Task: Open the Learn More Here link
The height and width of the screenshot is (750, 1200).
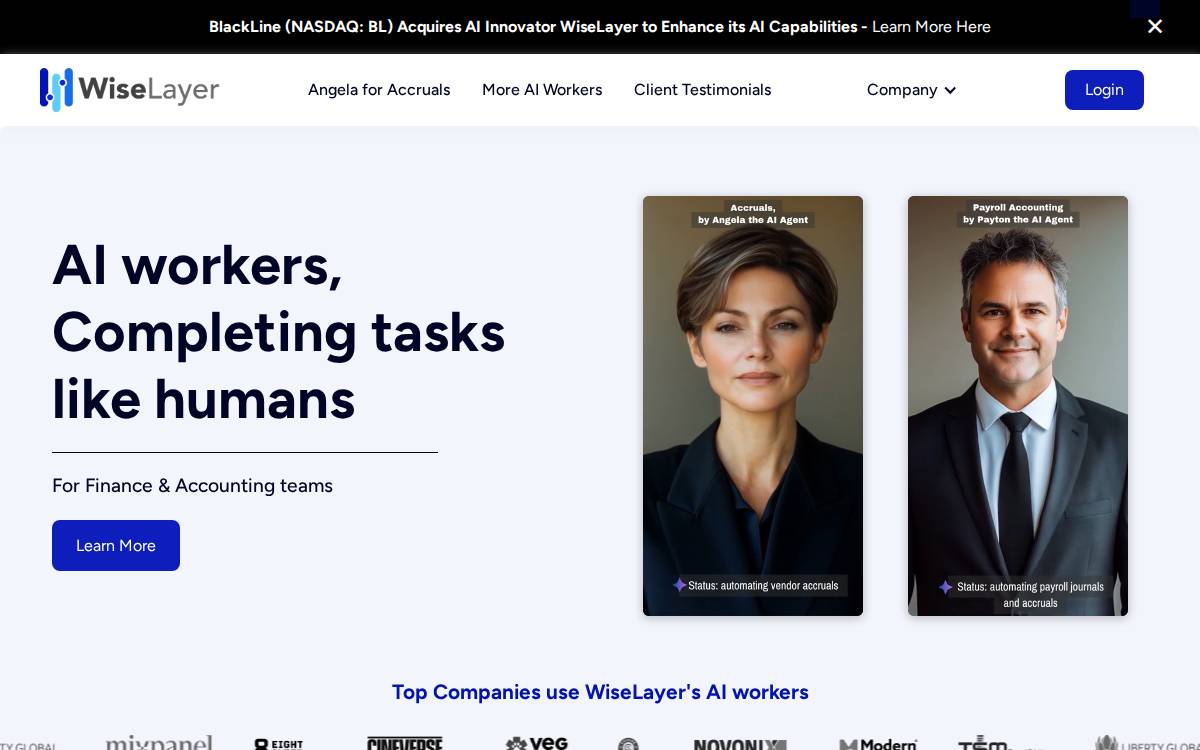Action: click(931, 27)
